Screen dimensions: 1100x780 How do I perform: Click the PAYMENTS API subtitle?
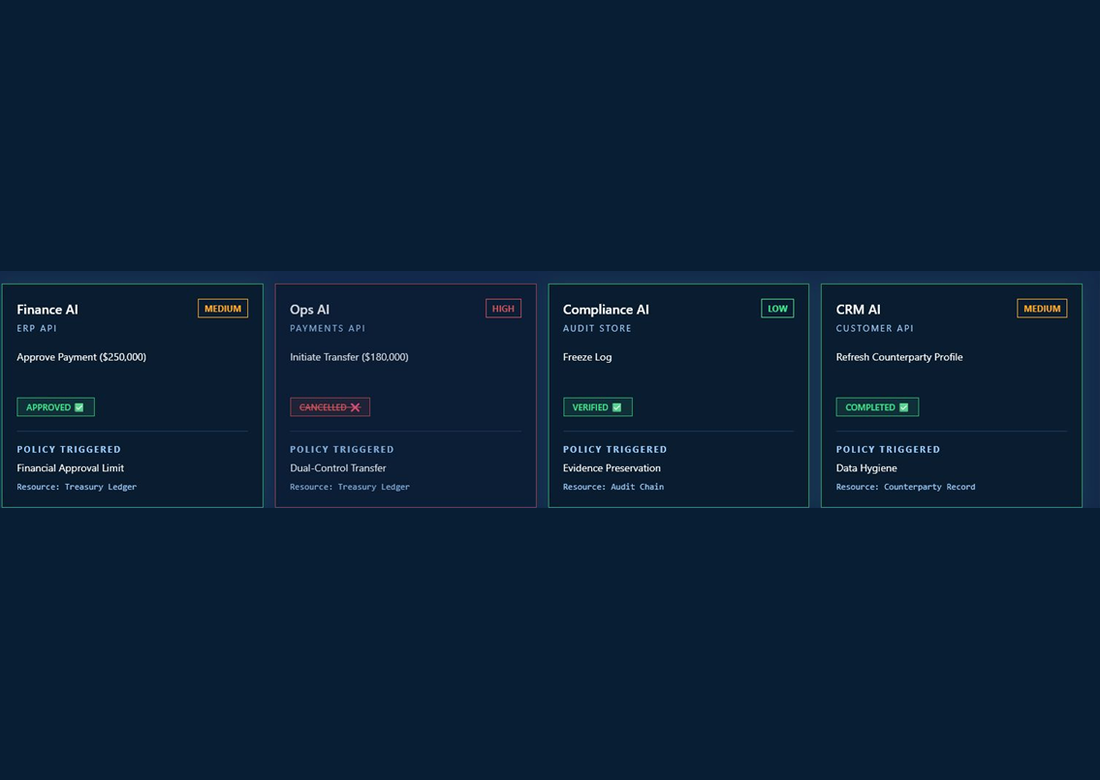pos(328,328)
